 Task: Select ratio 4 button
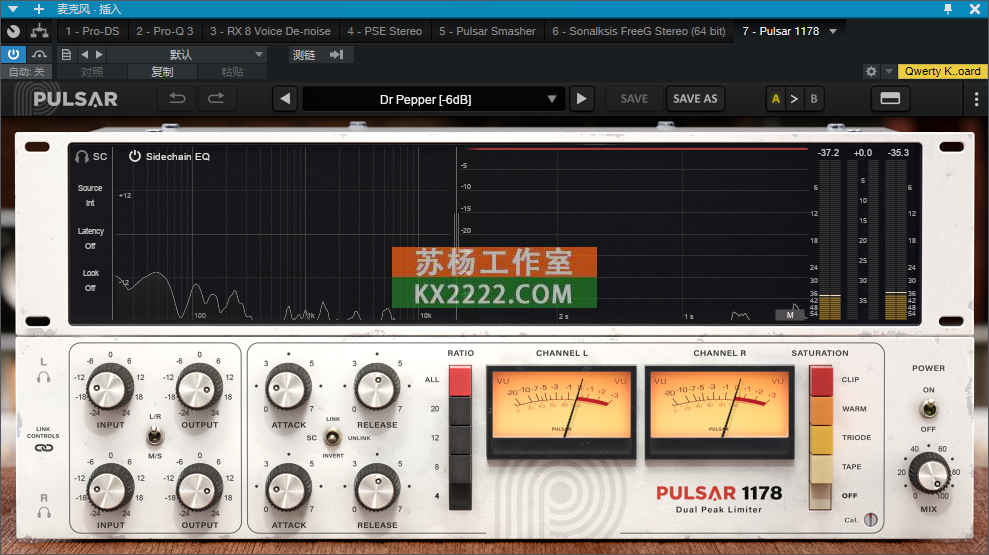pyautogui.click(x=460, y=496)
